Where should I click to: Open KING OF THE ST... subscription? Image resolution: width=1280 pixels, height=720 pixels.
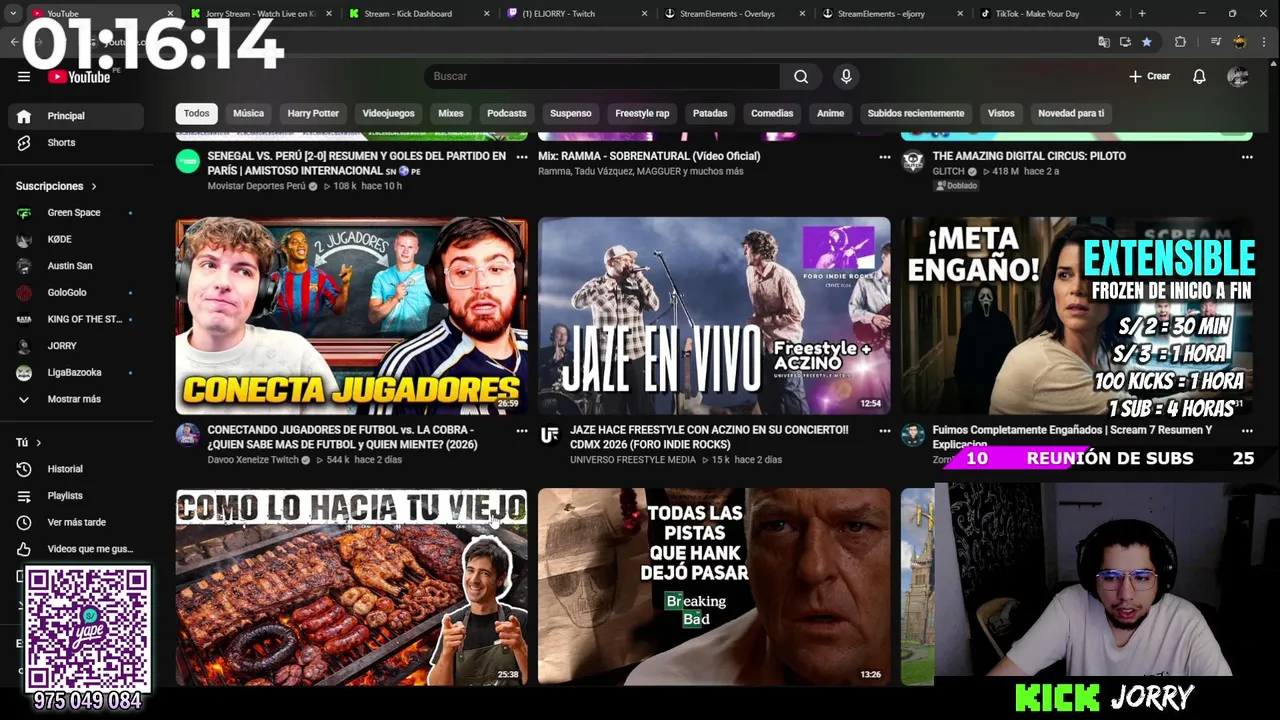(x=76, y=319)
